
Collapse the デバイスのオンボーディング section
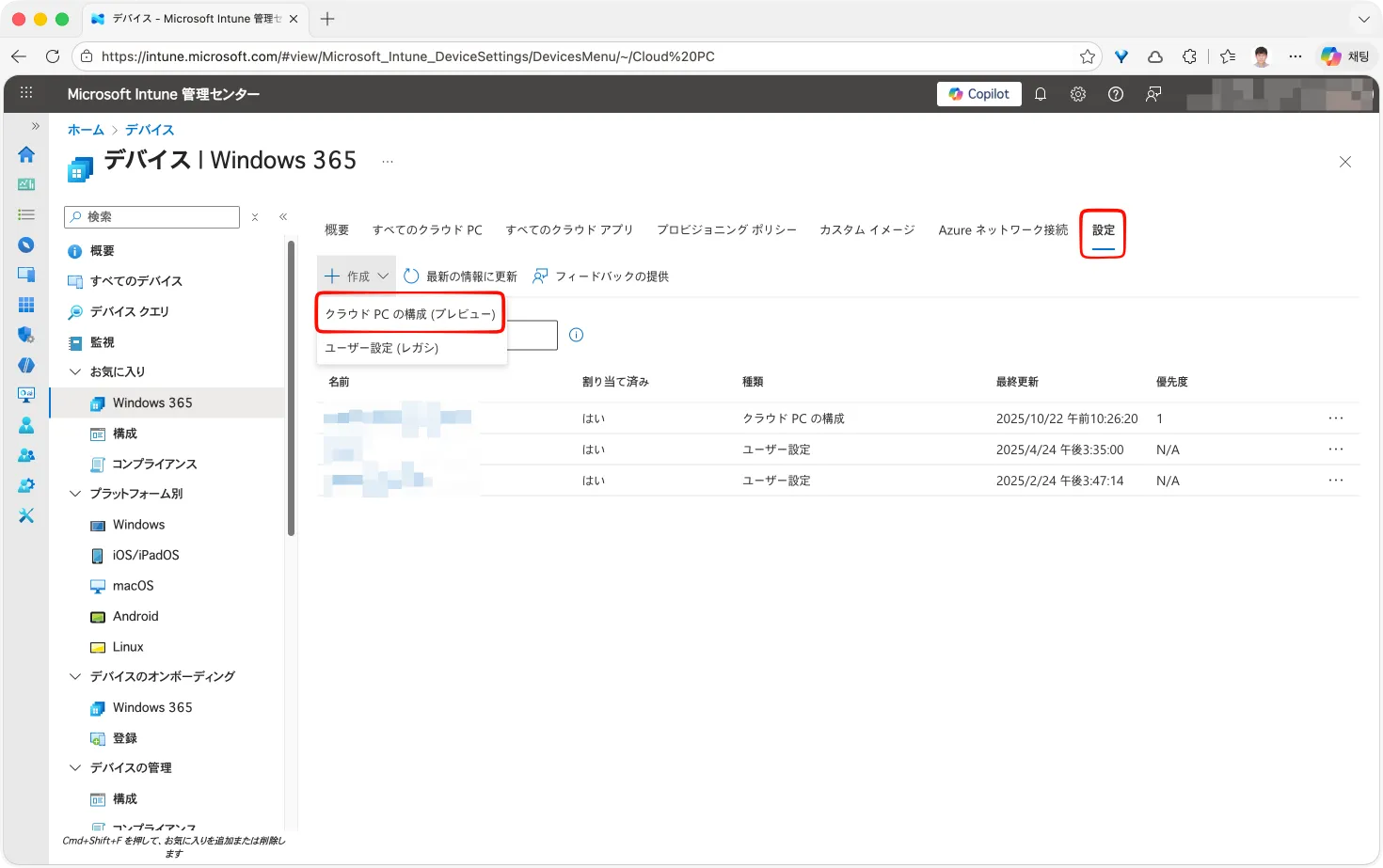point(76,676)
